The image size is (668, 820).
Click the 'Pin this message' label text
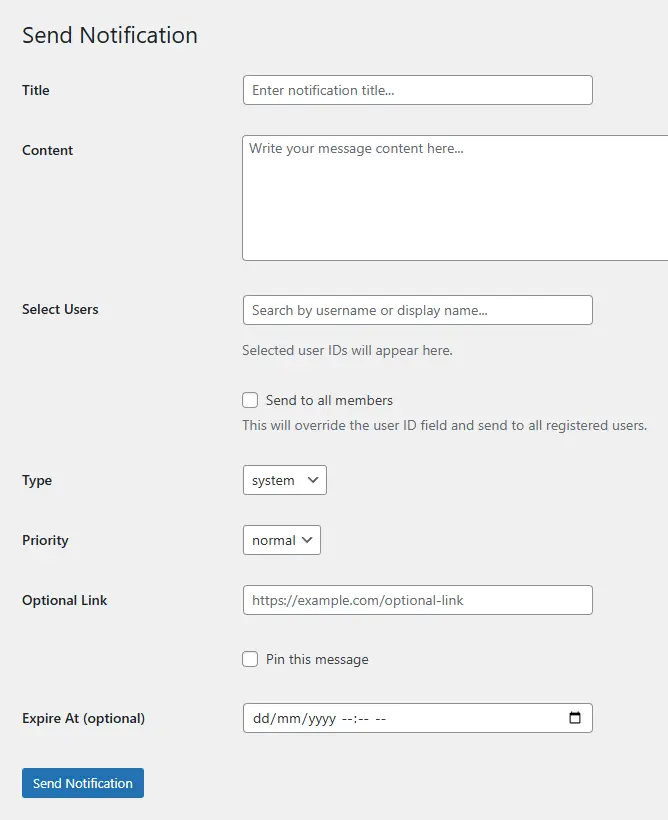(317, 659)
